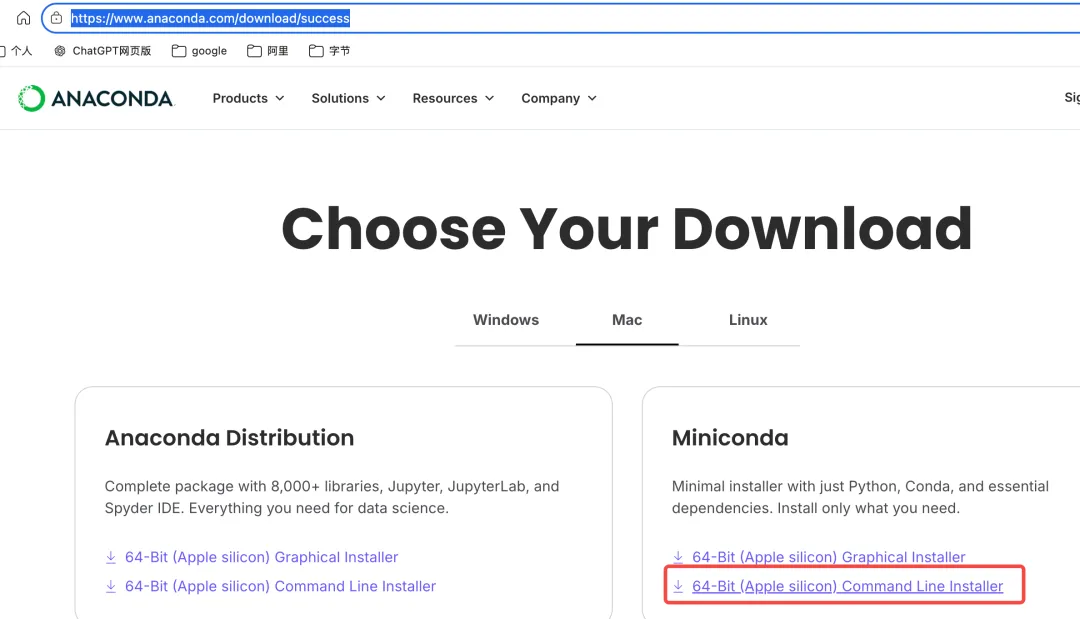Click the browser home icon
Screen dimensions: 1080x619
(x=23, y=18)
